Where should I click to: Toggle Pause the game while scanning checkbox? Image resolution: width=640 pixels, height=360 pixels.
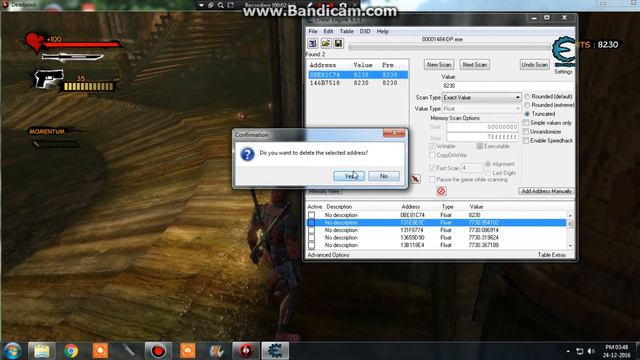432,180
